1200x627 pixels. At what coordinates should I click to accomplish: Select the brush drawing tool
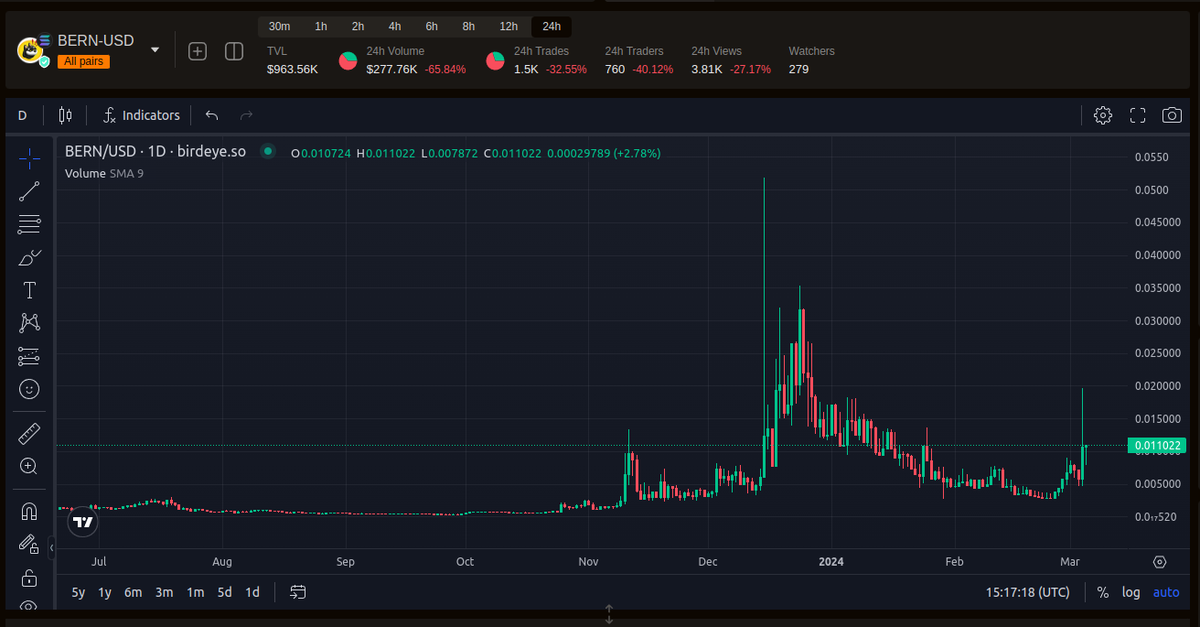point(30,257)
